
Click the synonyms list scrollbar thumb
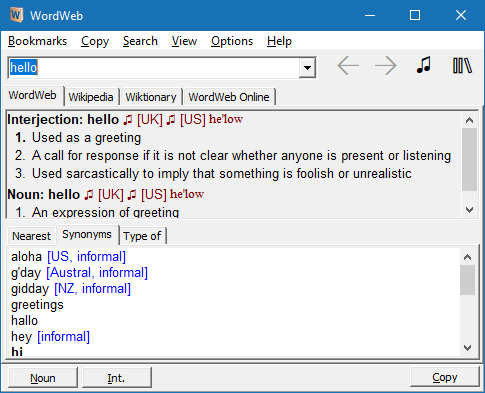click(x=467, y=280)
